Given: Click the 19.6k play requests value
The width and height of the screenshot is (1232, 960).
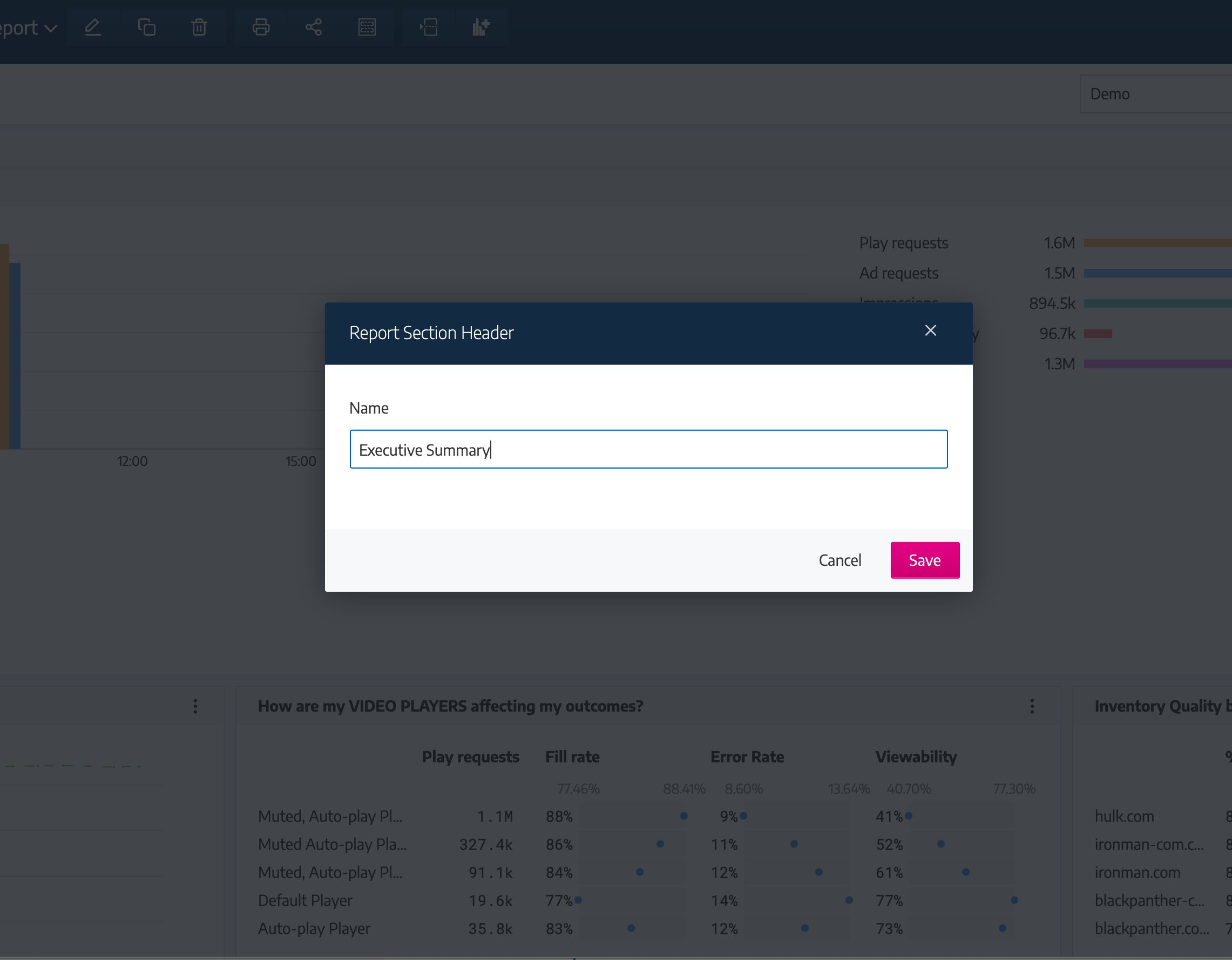Looking at the screenshot, I should 490,900.
